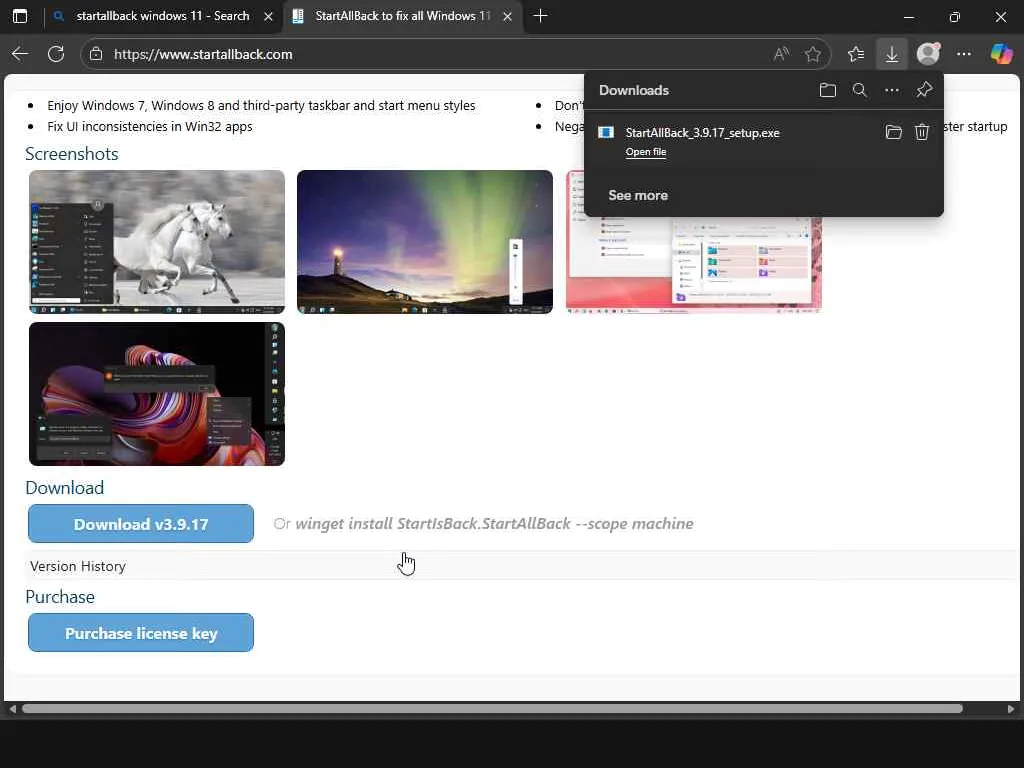Viewport: 1024px width, 768px height.
Task: View site information lock icon
Action: pos(96,54)
